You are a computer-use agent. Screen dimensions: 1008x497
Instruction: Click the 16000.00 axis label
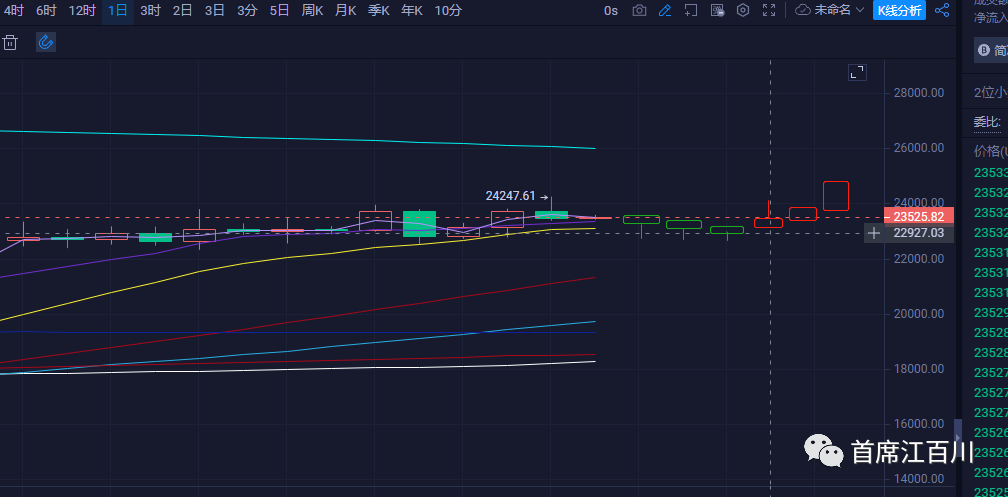coord(919,424)
